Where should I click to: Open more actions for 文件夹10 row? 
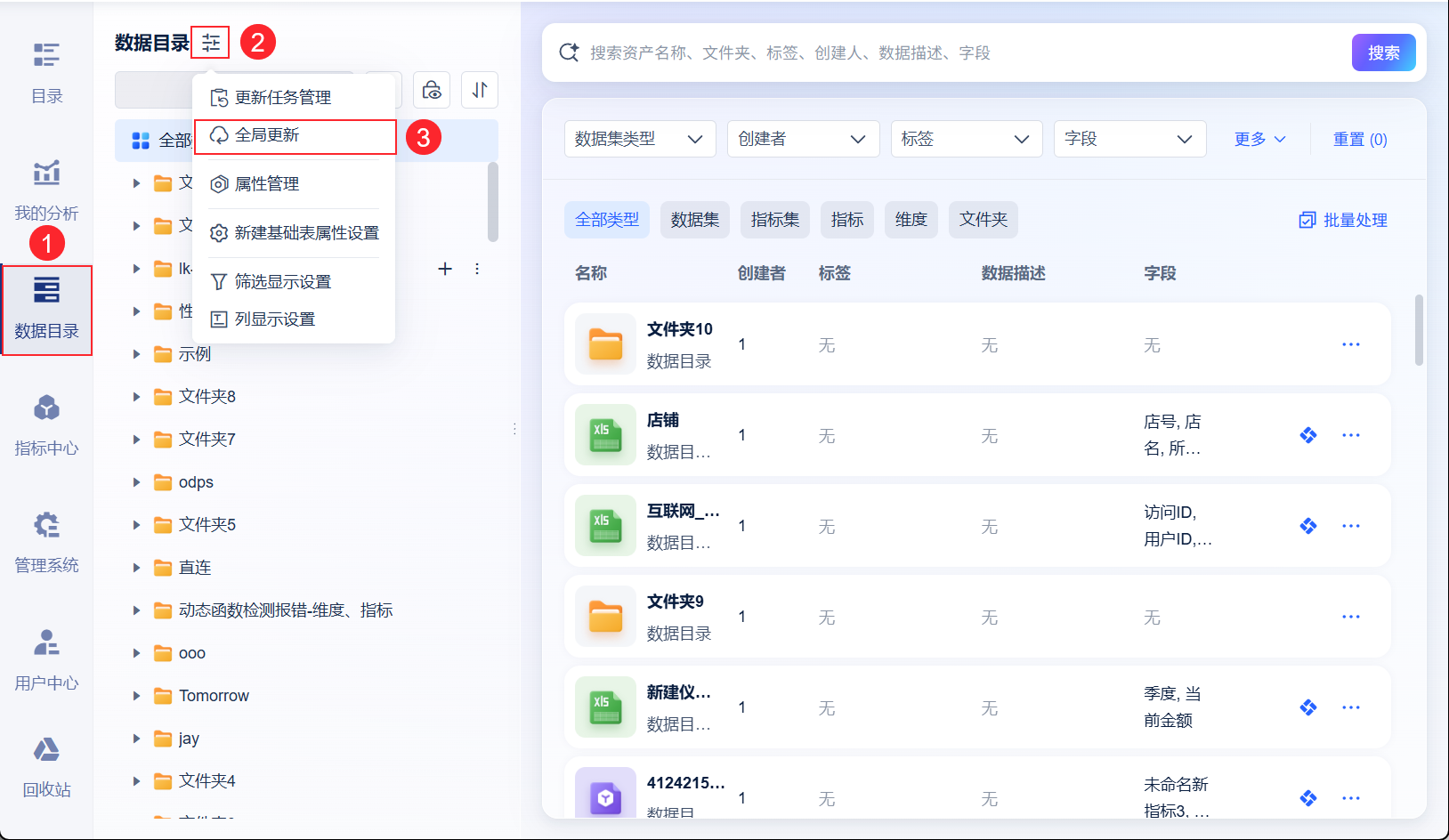tap(1351, 344)
